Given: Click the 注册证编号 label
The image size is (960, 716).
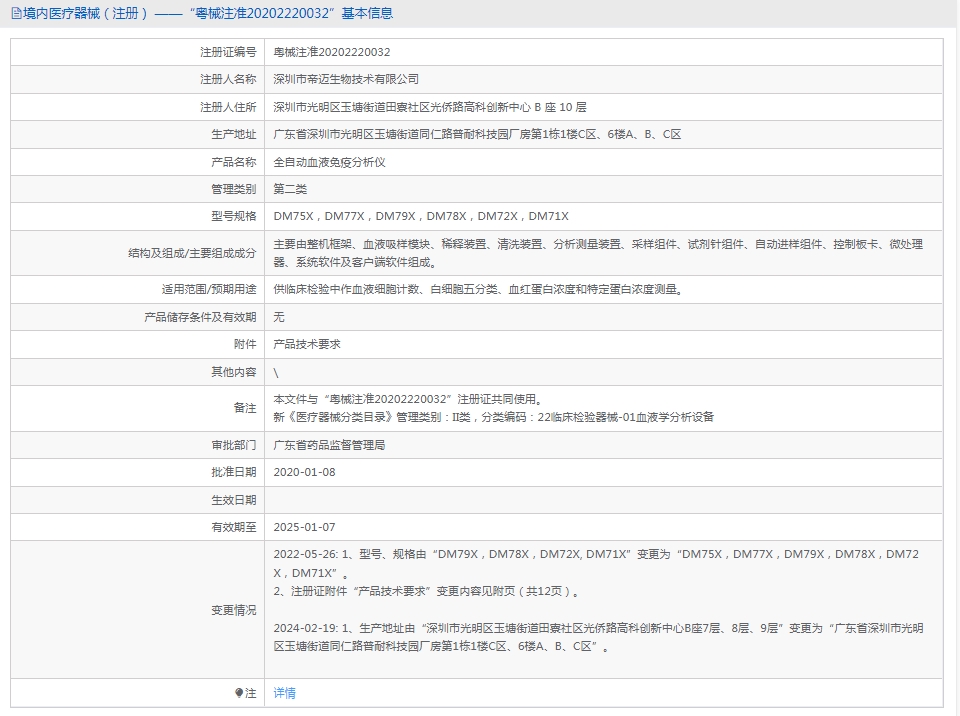Looking at the screenshot, I should (x=228, y=52).
